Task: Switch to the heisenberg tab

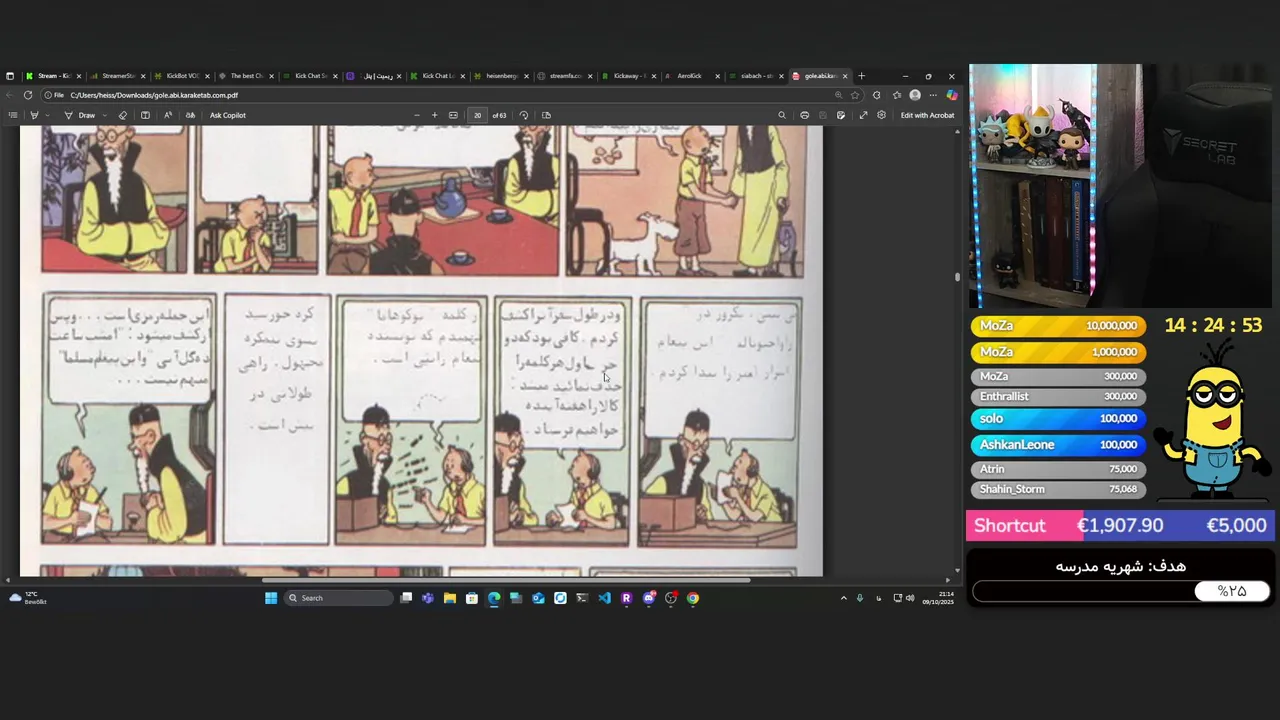Action: (501, 76)
